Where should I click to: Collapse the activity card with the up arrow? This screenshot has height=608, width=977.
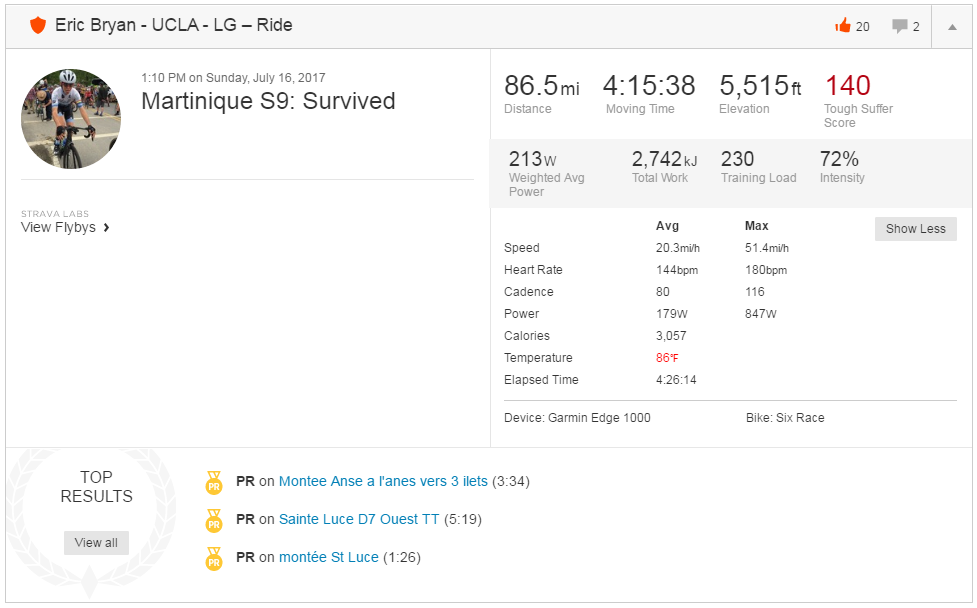click(x=952, y=27)
